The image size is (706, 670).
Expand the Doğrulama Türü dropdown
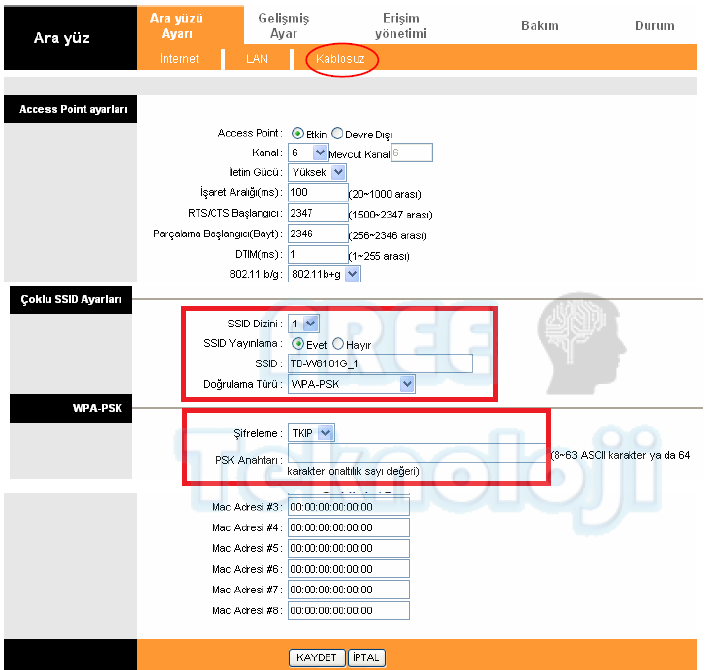[351, 383]
